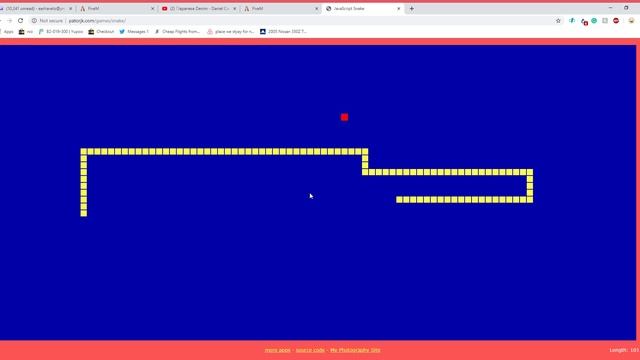The image size is (640, 360).
Task: Click the red food square in the game
Action: 344,117
